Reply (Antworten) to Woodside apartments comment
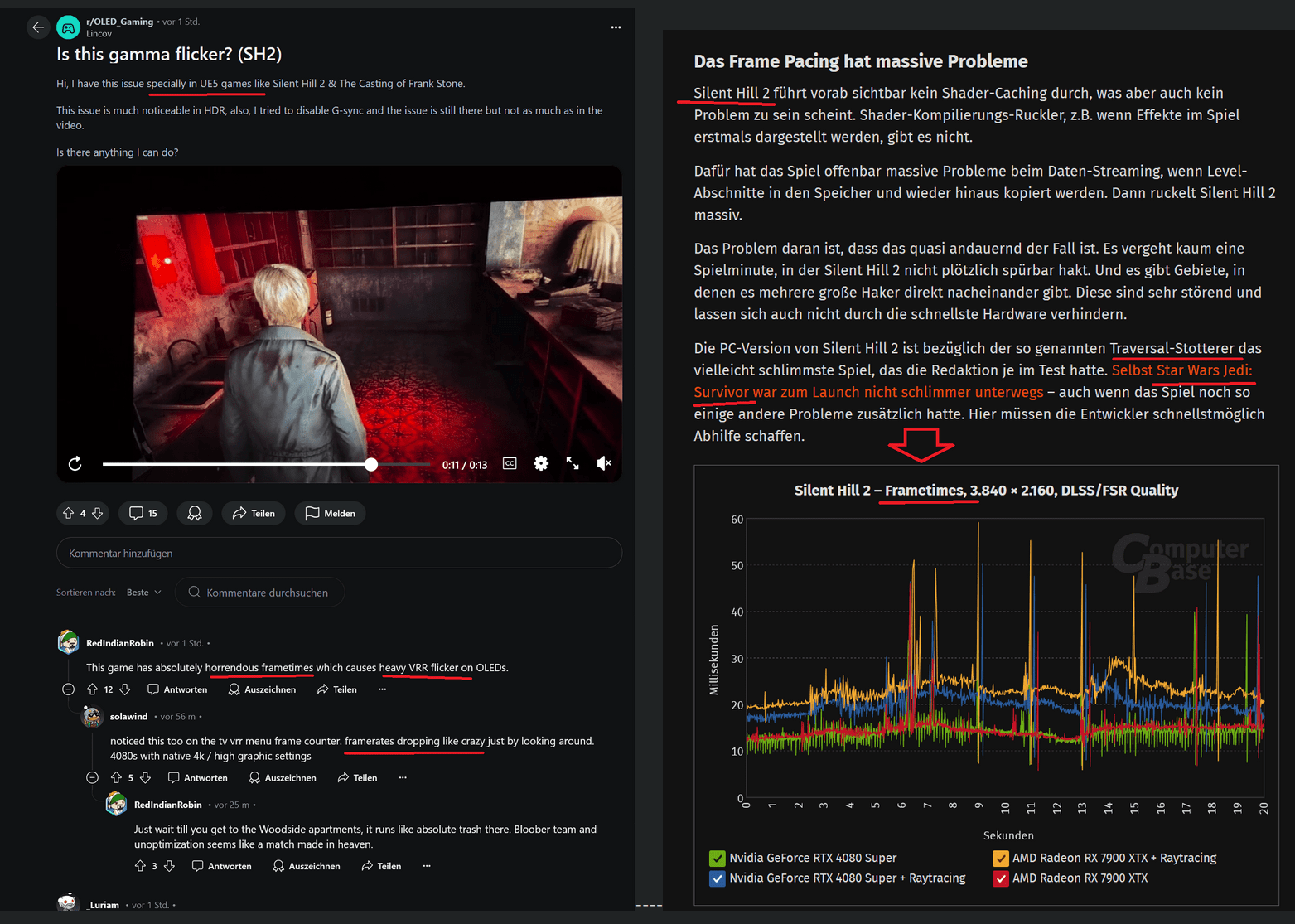Screen dimensions: 1295x924 click(x=221, y=866)
